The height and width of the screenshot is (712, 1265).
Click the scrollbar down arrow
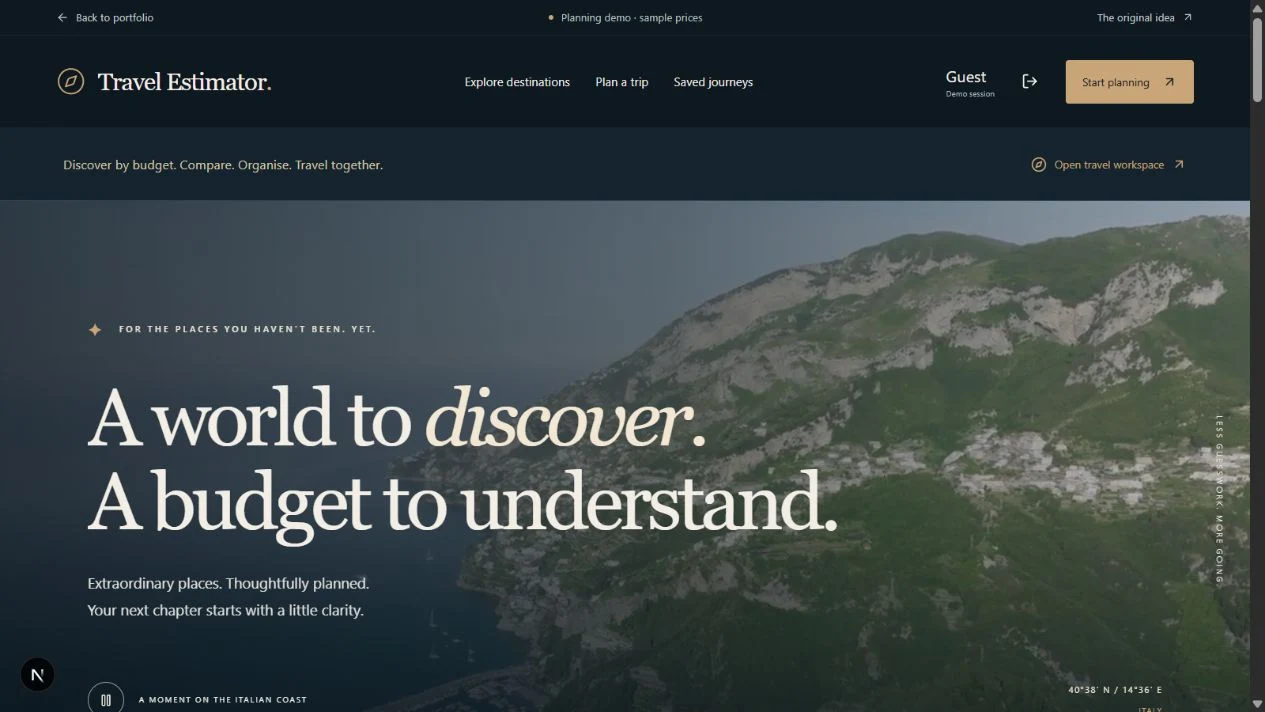coord(1258,704)
